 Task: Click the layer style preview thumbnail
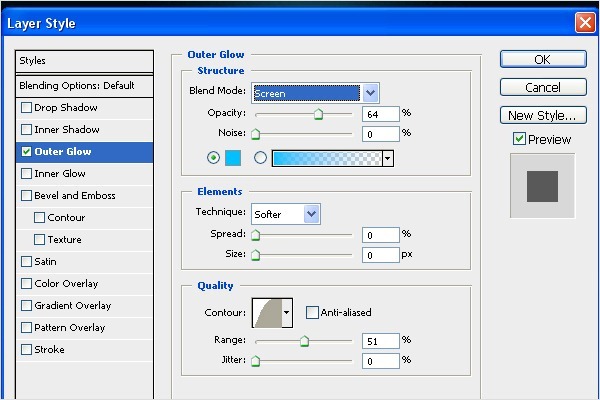[542, 186]
